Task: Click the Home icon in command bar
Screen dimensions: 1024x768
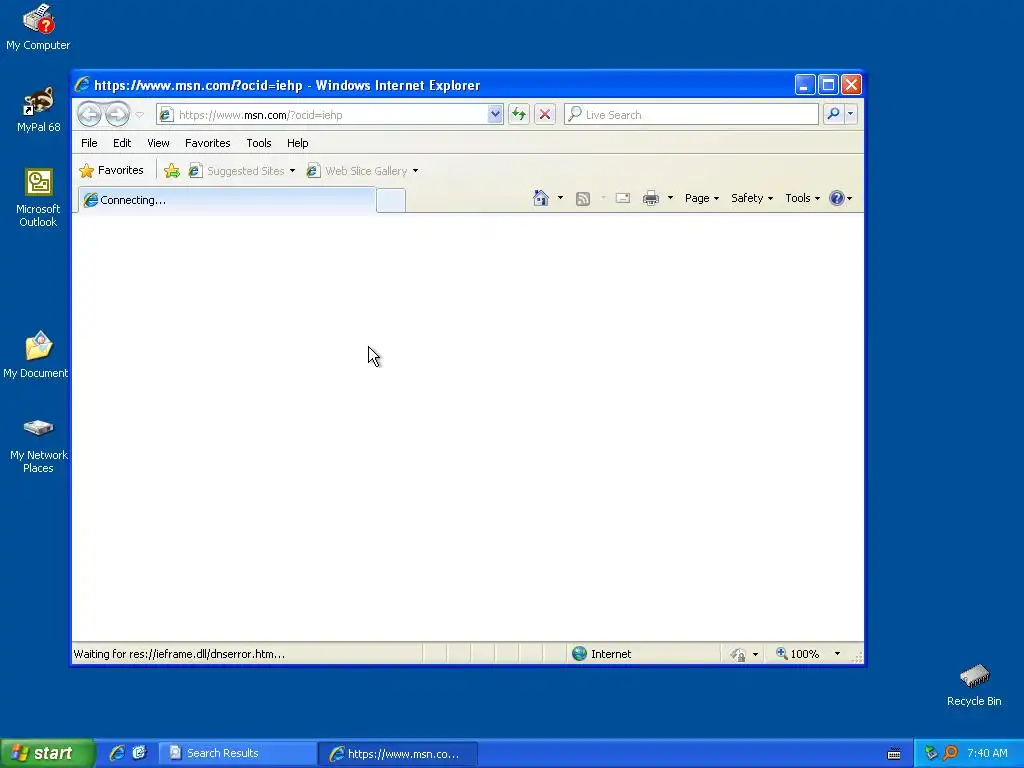Action: pyautogui.click(x=541, y=198)
